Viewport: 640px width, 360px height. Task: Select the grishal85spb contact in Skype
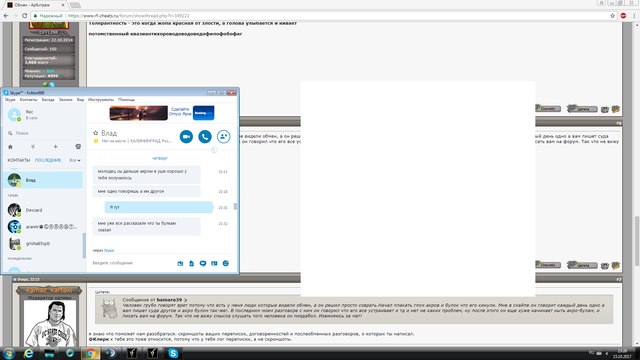coord(43,244)
